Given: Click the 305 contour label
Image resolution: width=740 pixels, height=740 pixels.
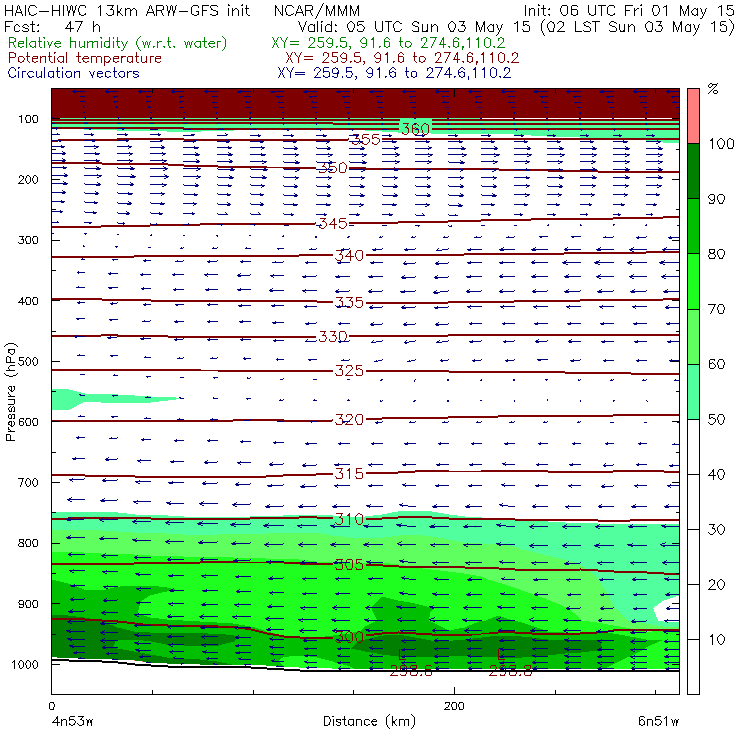Looking at the screenshot, I should pyautogui.click(x=349, y=564).
